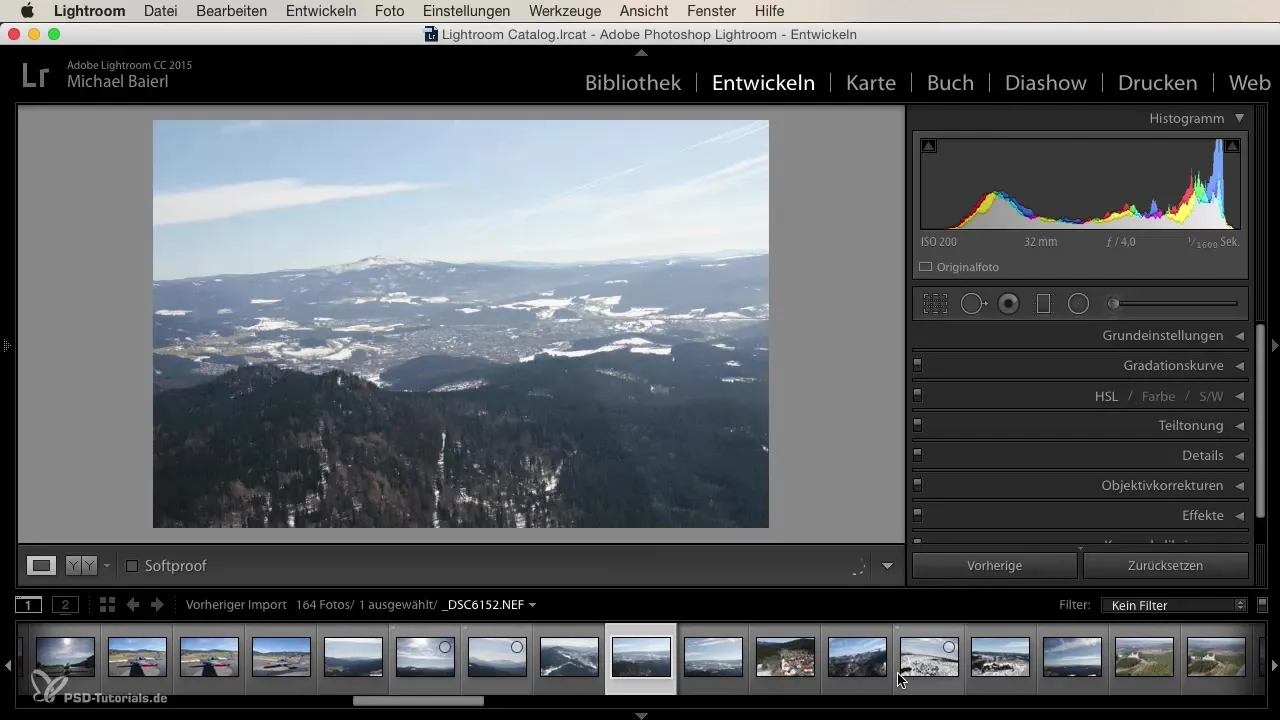Viewport: 1280px width, 720px height.
Task: Open the Apple menu
Action: point(27,11)
